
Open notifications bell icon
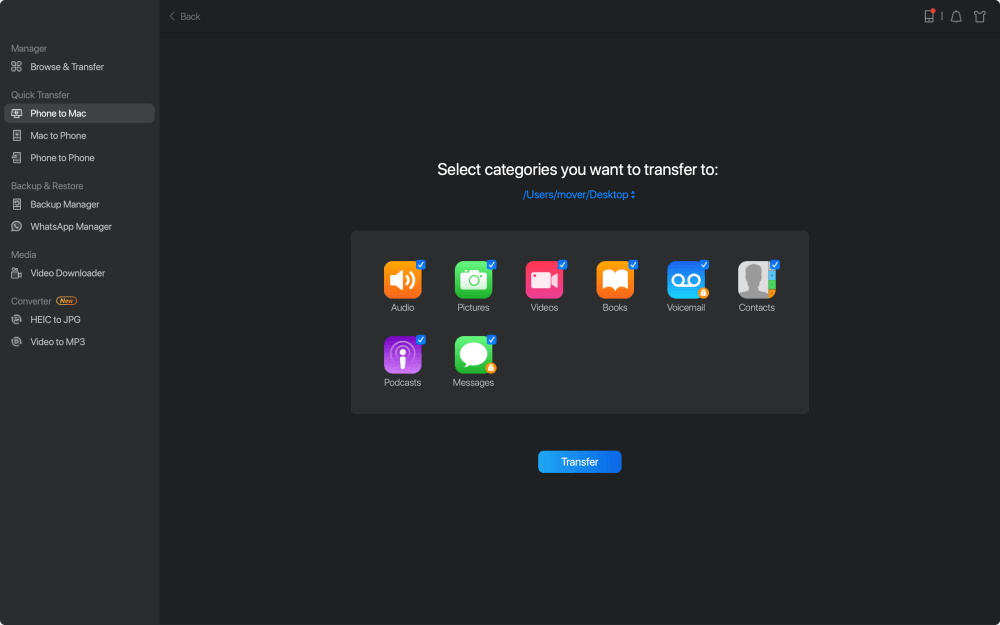coord(956,17)
